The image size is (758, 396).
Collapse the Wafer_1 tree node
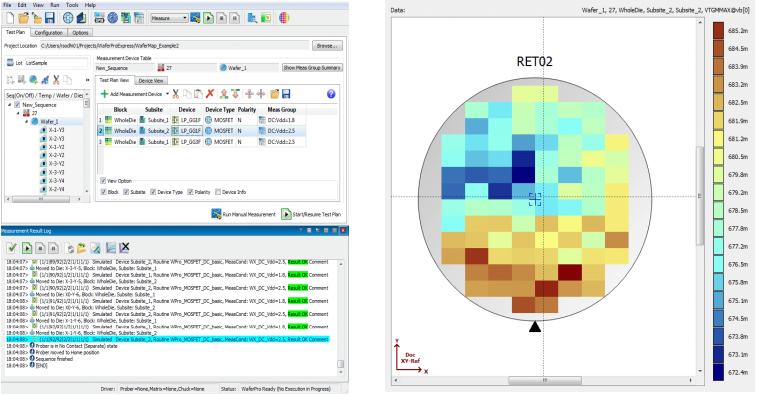pos(26,121)
